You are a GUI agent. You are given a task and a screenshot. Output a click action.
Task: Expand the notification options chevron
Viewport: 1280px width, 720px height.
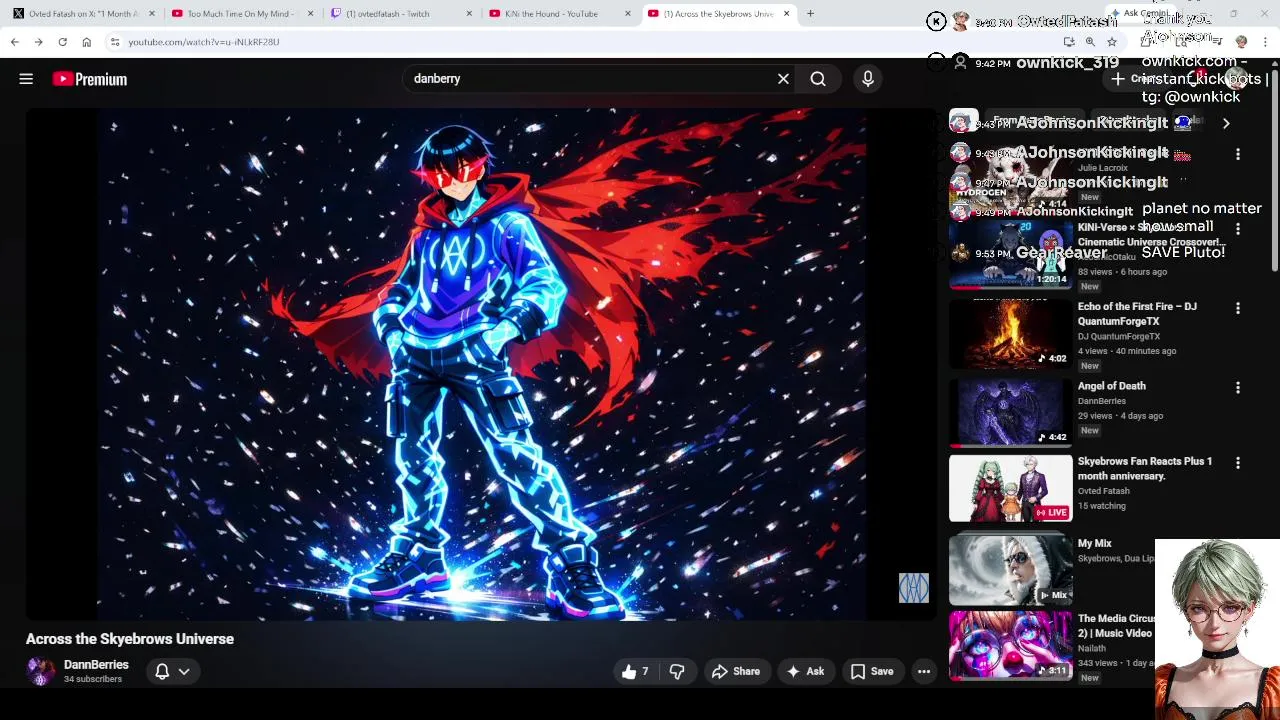tap(184, 672)
